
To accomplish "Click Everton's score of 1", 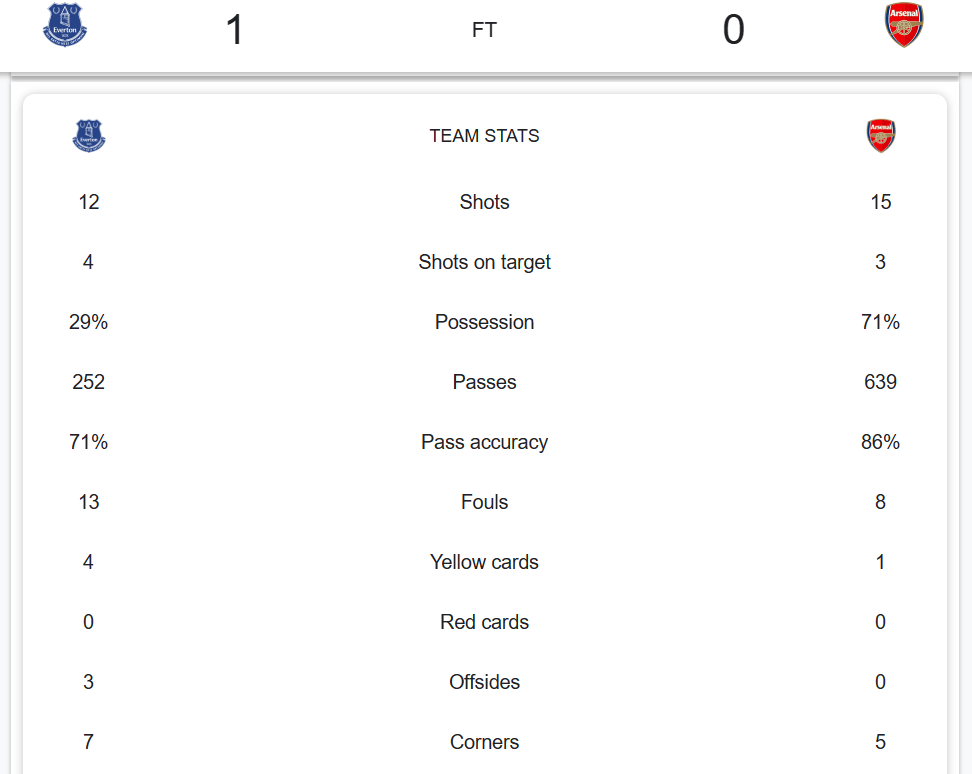I will [x=234, y=30].
